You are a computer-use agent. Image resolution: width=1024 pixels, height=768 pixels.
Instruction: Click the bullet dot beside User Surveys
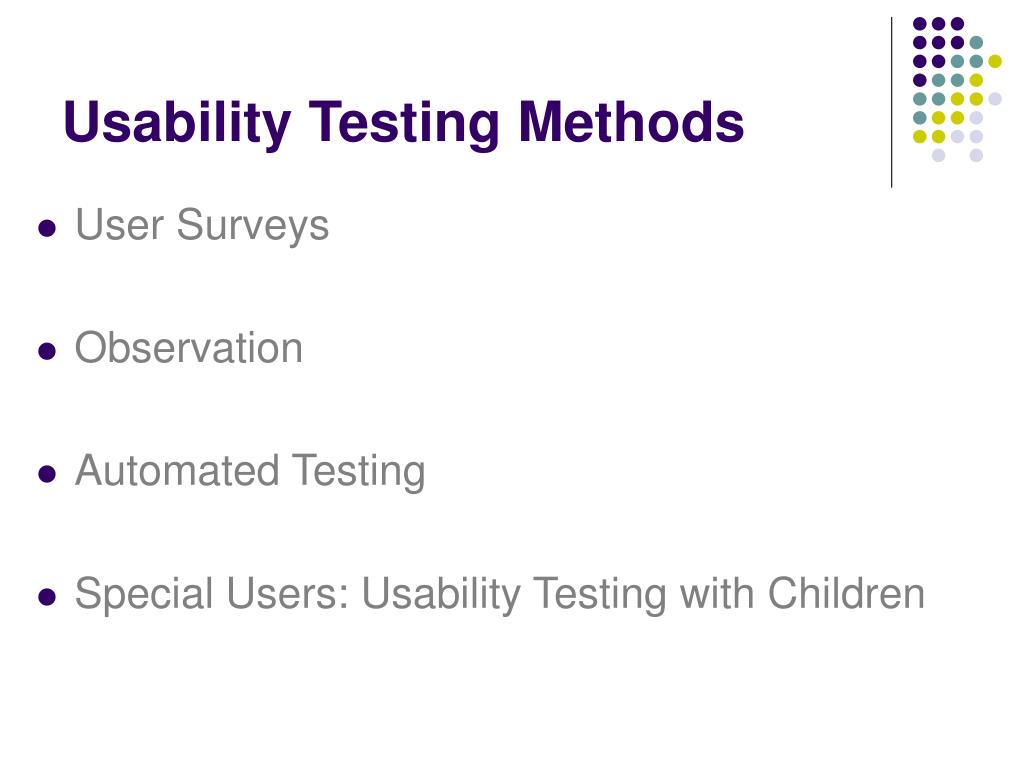pyautogui.click(x=47, y=228)
